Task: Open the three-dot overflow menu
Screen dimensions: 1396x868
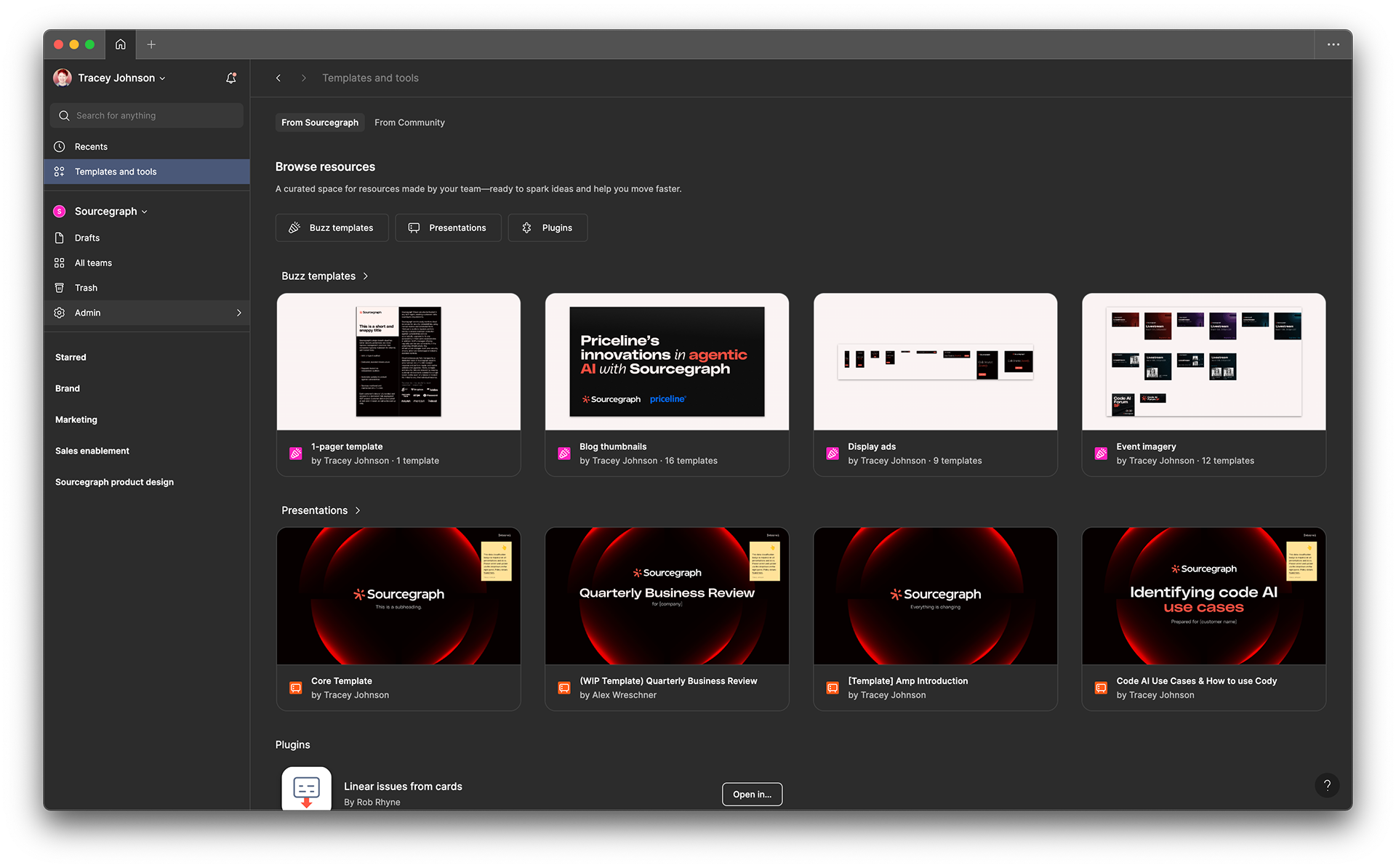Action: [x=1333, y=44]
